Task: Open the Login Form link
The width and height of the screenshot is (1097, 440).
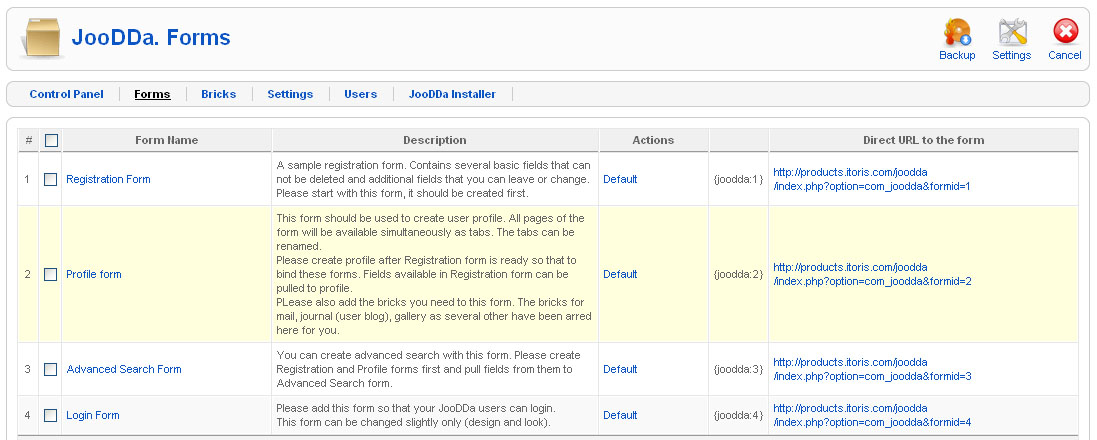Action: pos(93,416)
